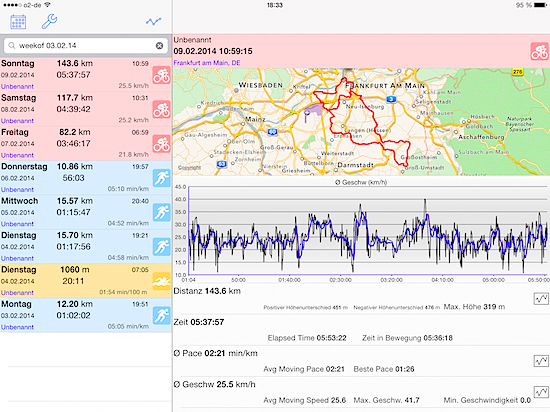Viewport: 550px width, 412px height.
Task: Open the wrench settings icon
Action: click(x=49, y=21)
